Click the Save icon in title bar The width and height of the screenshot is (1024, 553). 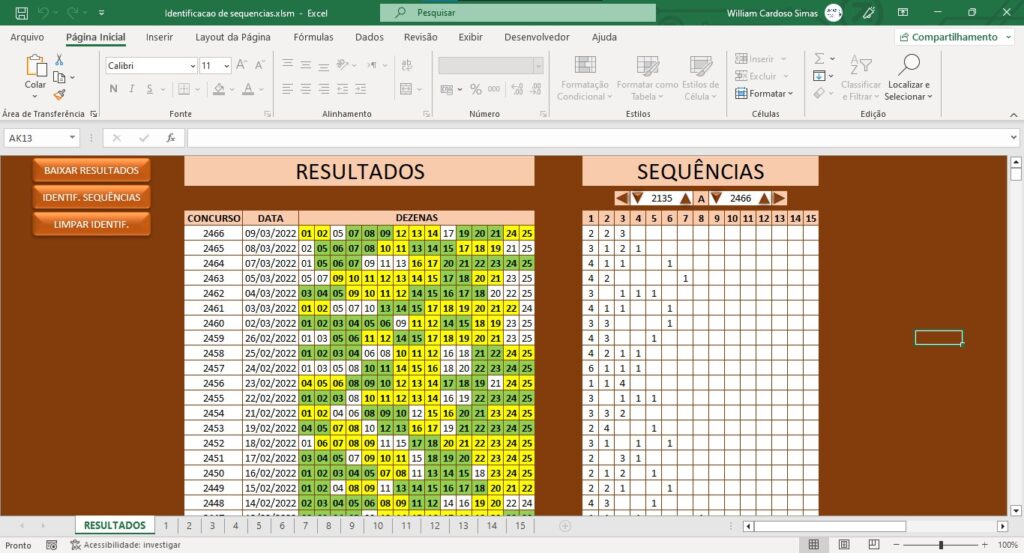[21, 12]
